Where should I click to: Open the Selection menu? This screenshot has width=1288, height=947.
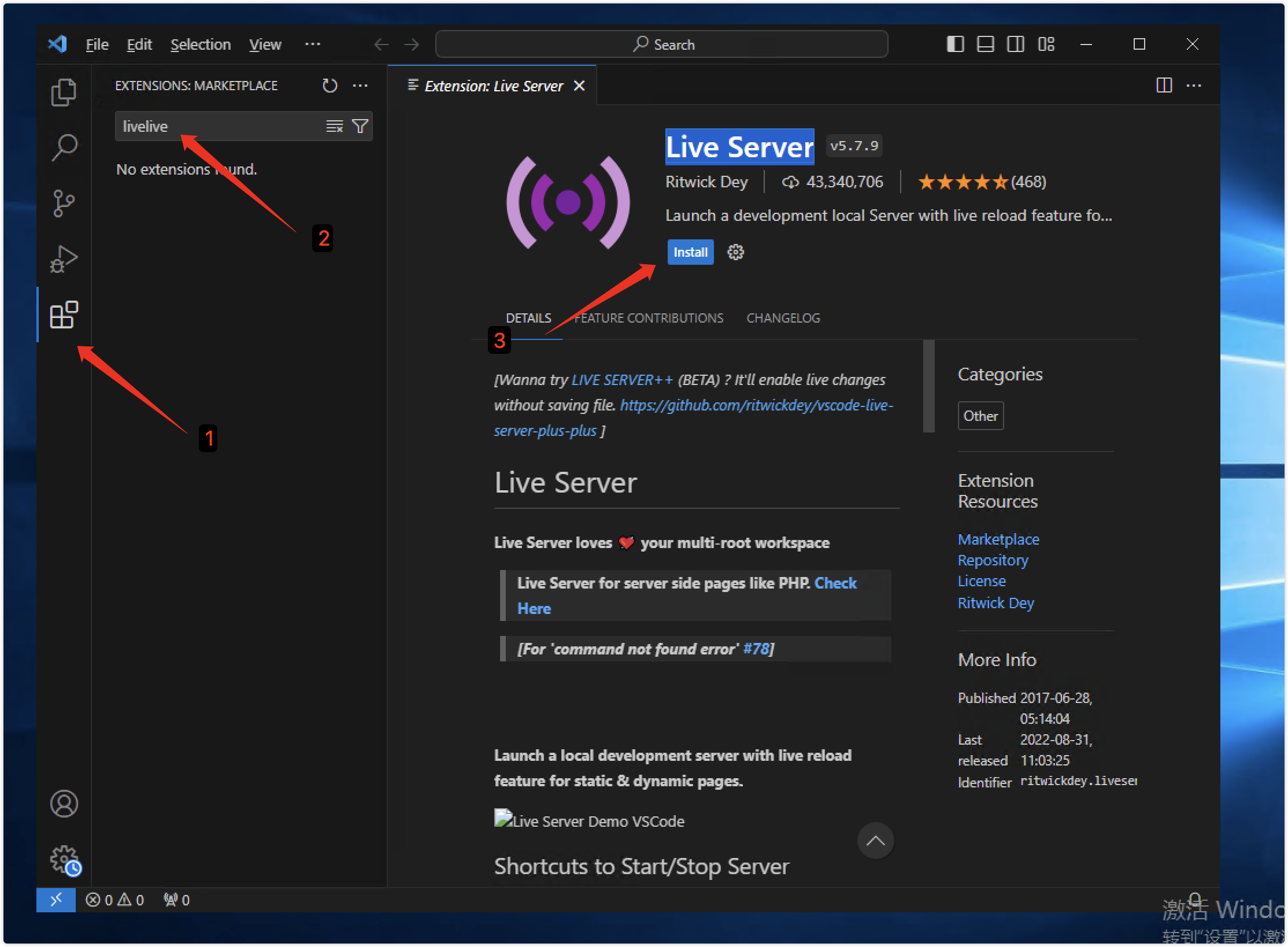point(200,45)
